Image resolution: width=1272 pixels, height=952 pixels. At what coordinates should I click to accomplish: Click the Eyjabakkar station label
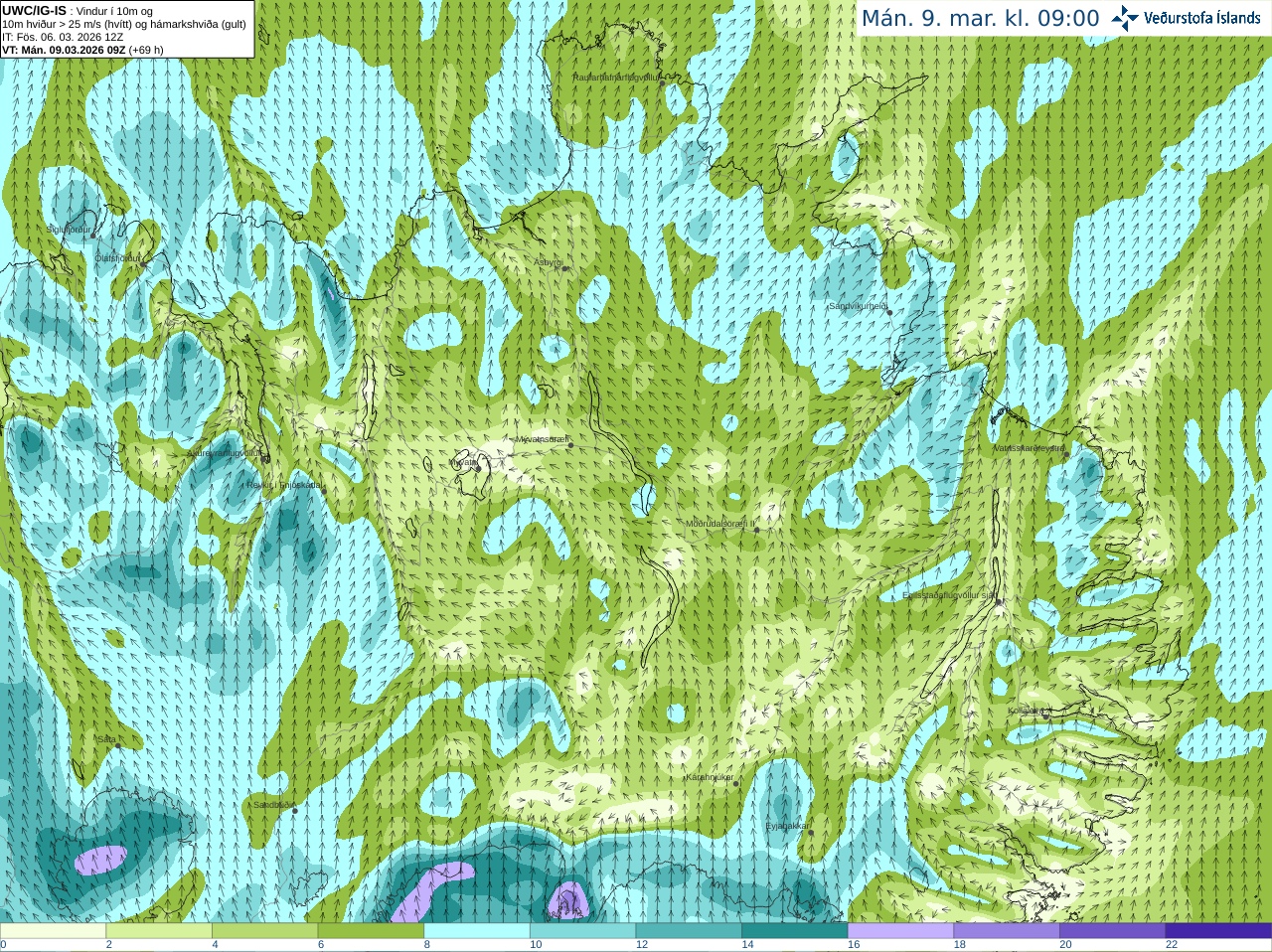coord(787,826)
